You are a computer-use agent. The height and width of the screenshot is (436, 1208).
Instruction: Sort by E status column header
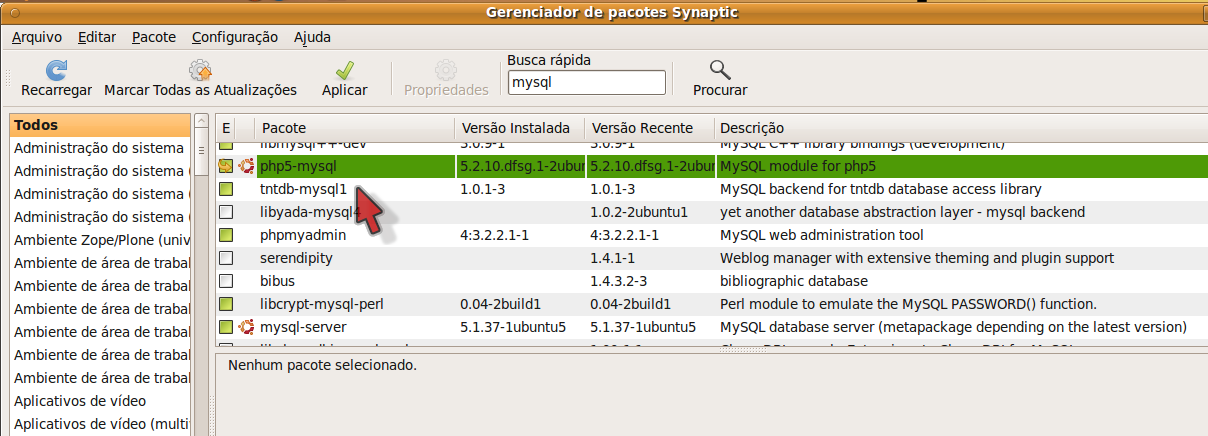click(x=226, y=128)
